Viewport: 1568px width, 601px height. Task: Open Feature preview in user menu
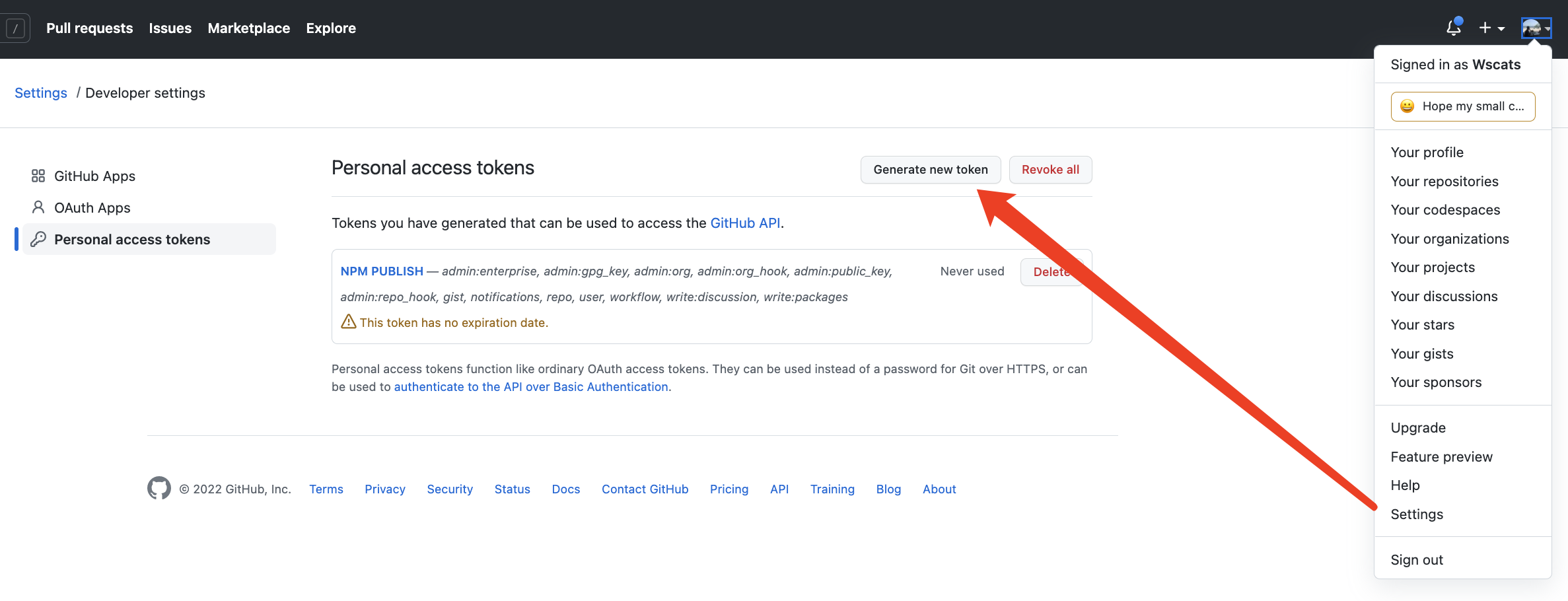tap(1441, 457)
